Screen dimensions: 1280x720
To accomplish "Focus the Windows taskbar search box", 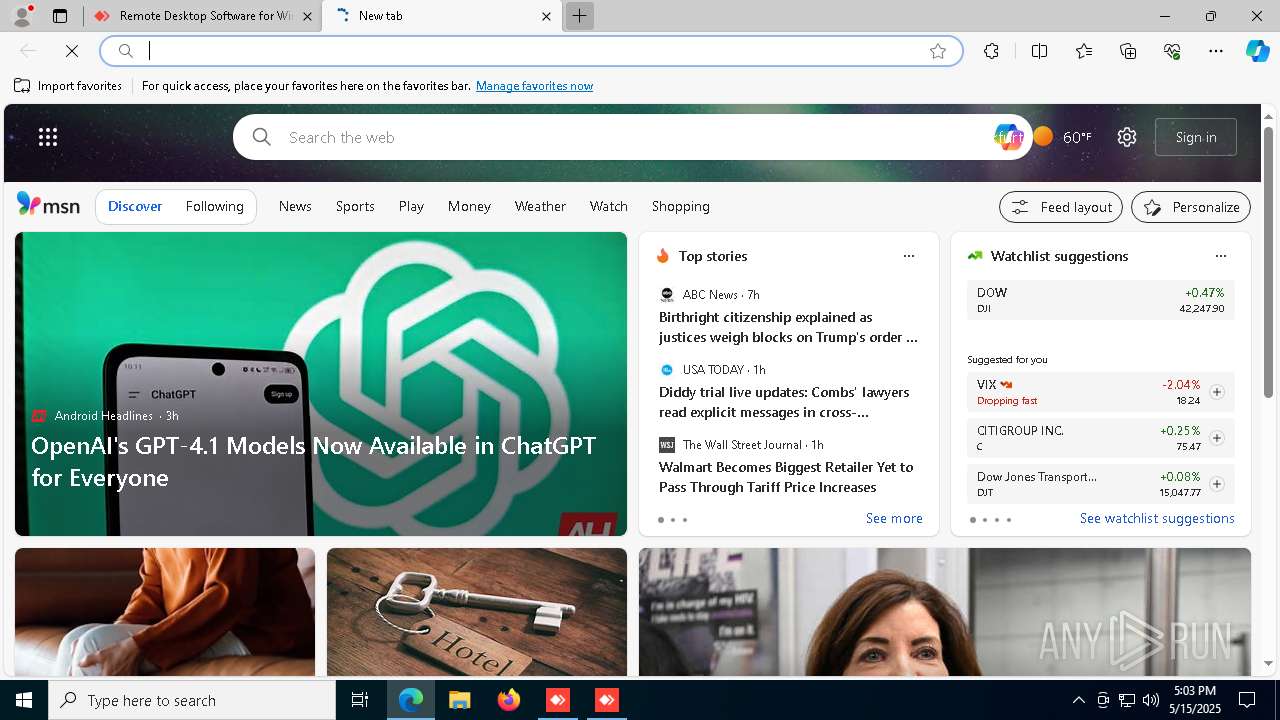I will tap(192, 700).
